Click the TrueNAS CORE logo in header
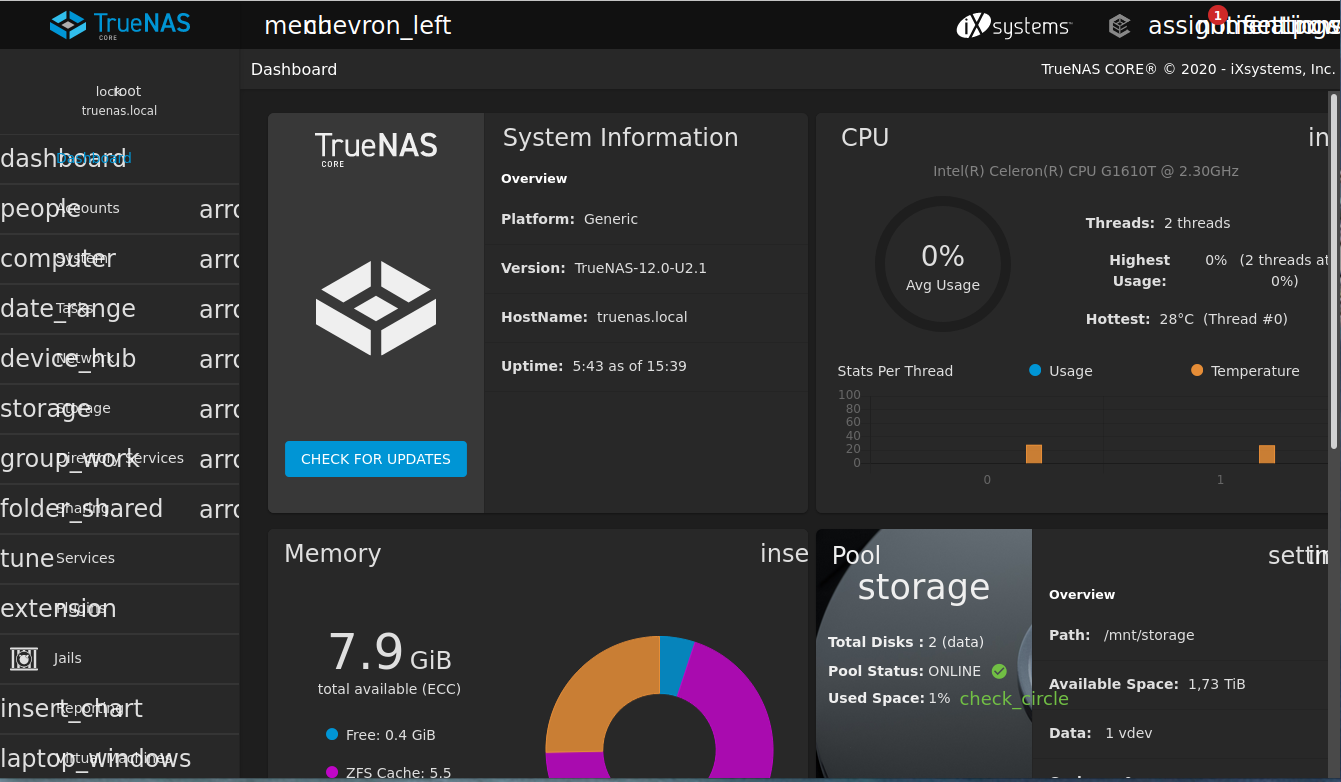1341x782 pixels. click(x=120, y=24)
